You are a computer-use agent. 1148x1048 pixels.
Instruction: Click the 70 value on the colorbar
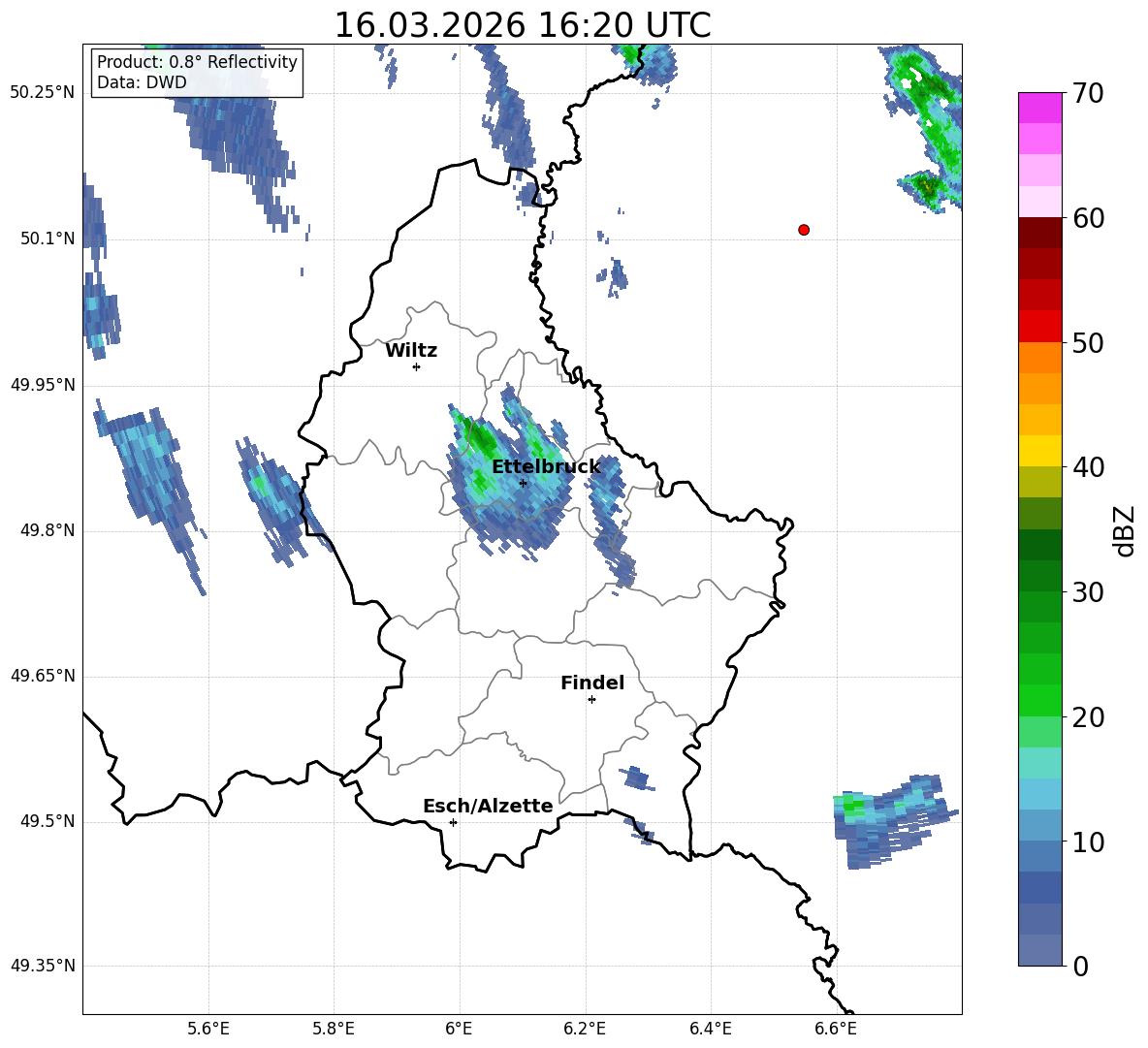tap(1087, 93)
